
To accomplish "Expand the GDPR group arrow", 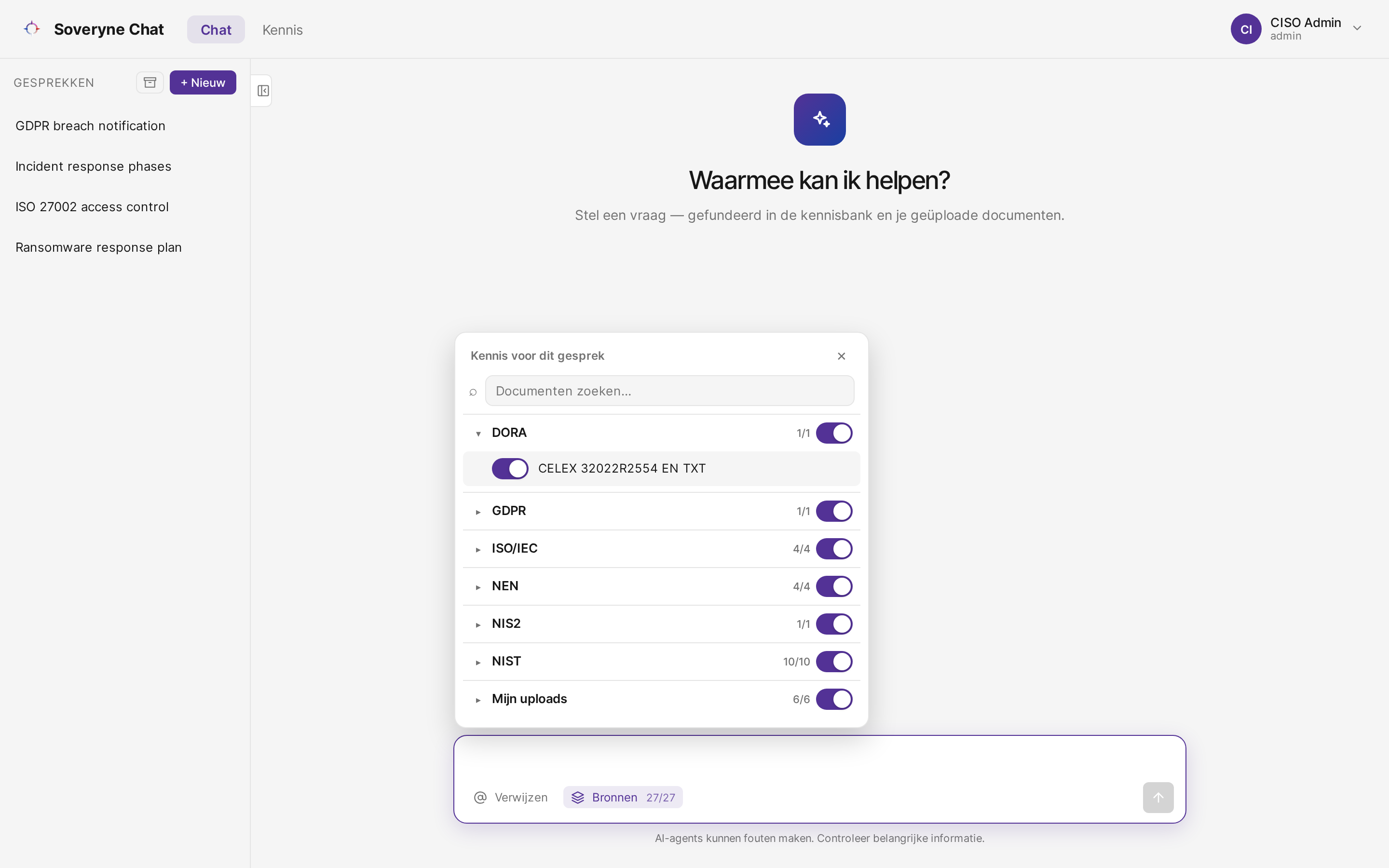I will click(x=478, y=512).
